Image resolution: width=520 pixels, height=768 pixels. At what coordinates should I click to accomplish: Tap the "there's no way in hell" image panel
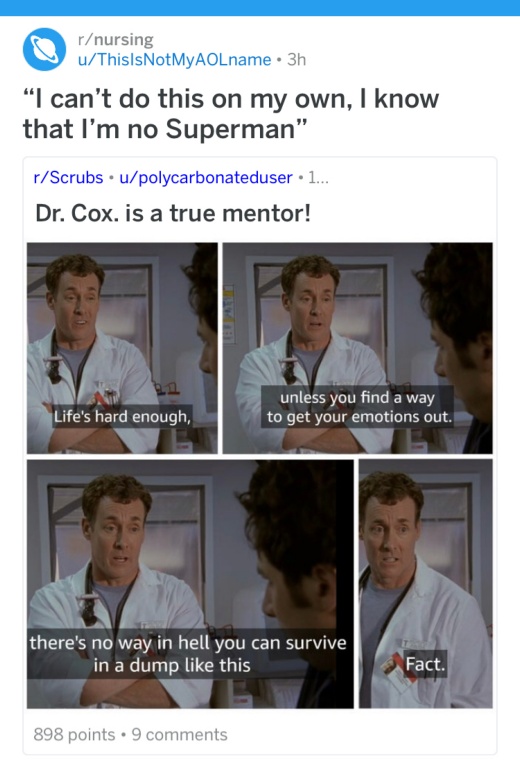click(x=190, y=584)
